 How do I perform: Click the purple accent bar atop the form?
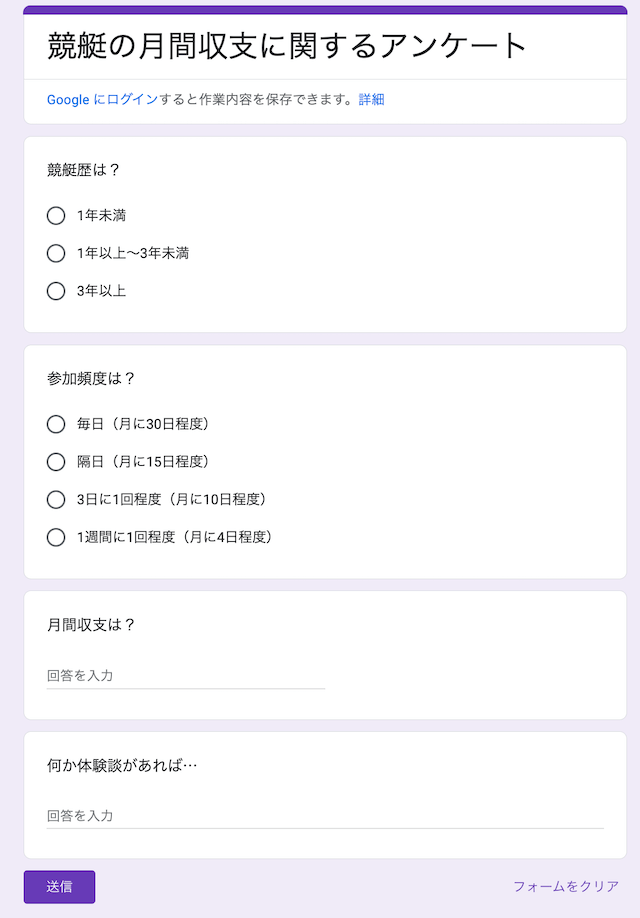point(324,9)
